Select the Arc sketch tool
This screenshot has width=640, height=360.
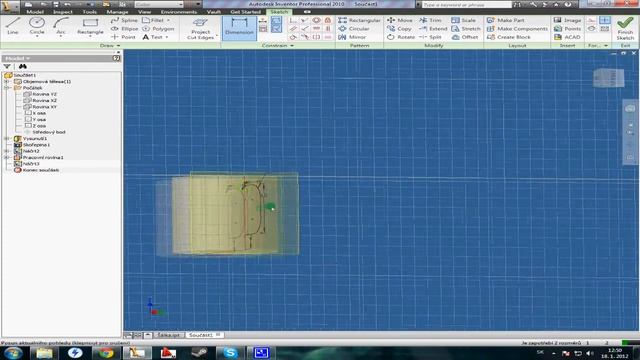pyautogui.click(x=61, y=26)
